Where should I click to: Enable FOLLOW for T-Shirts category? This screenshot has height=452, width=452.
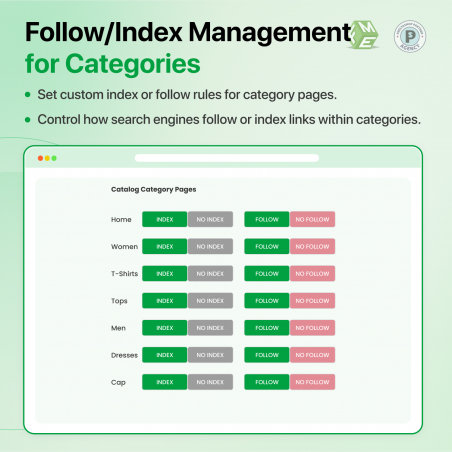pyautogui.click(x=267, y=274)
